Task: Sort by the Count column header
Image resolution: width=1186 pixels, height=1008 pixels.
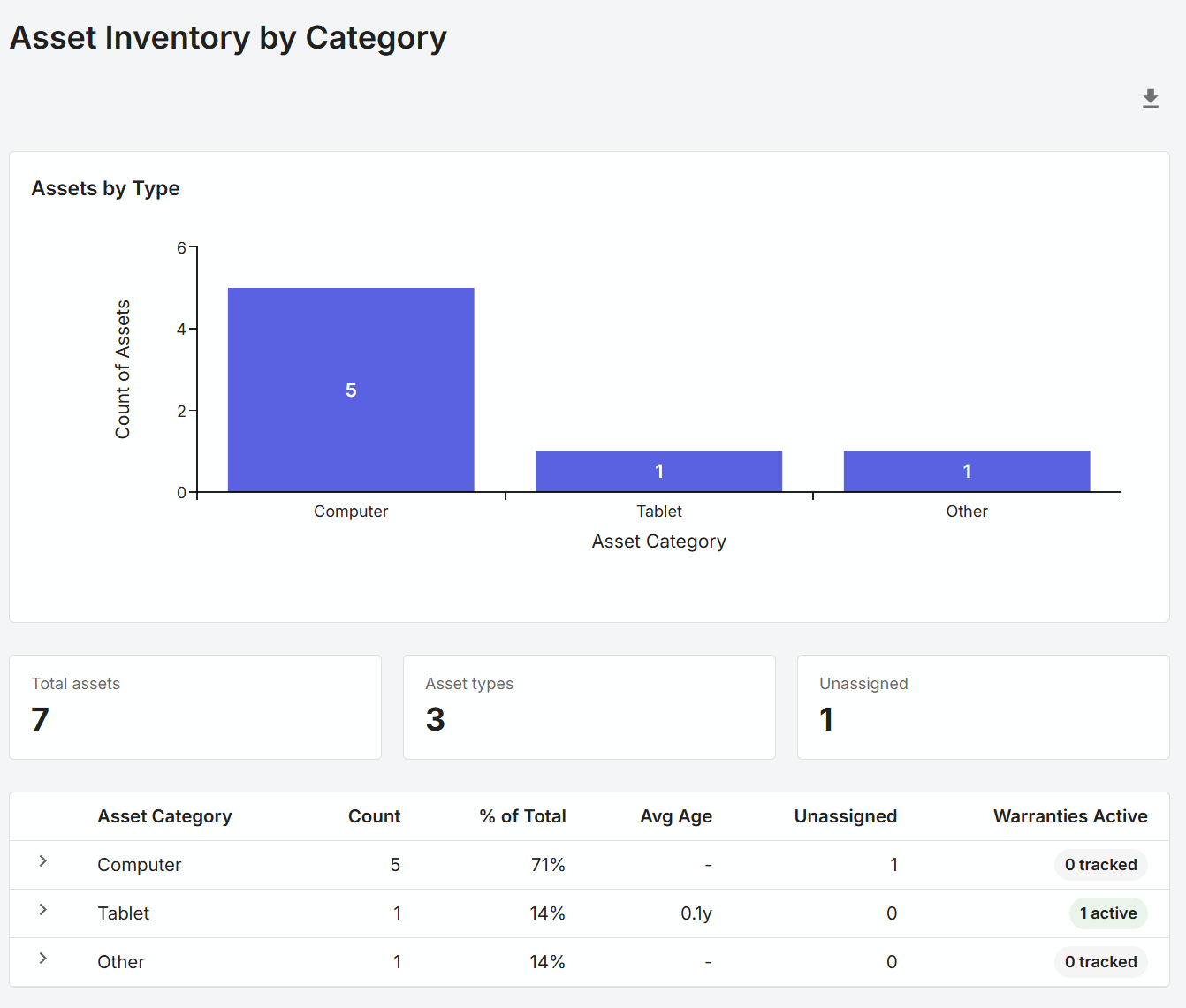Action: 375,816
